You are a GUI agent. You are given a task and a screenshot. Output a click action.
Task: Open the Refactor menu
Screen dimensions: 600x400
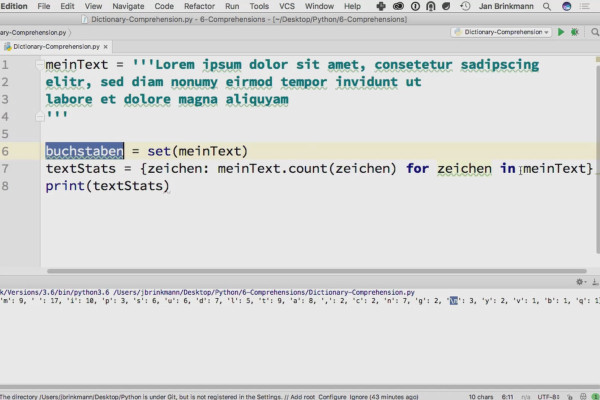(x=199, y=6)
